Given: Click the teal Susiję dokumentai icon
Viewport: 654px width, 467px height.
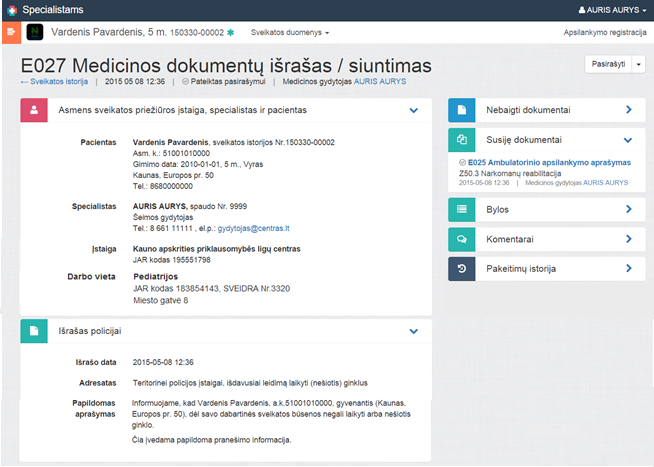Looking at the screenshot, I should coord(461,141).
